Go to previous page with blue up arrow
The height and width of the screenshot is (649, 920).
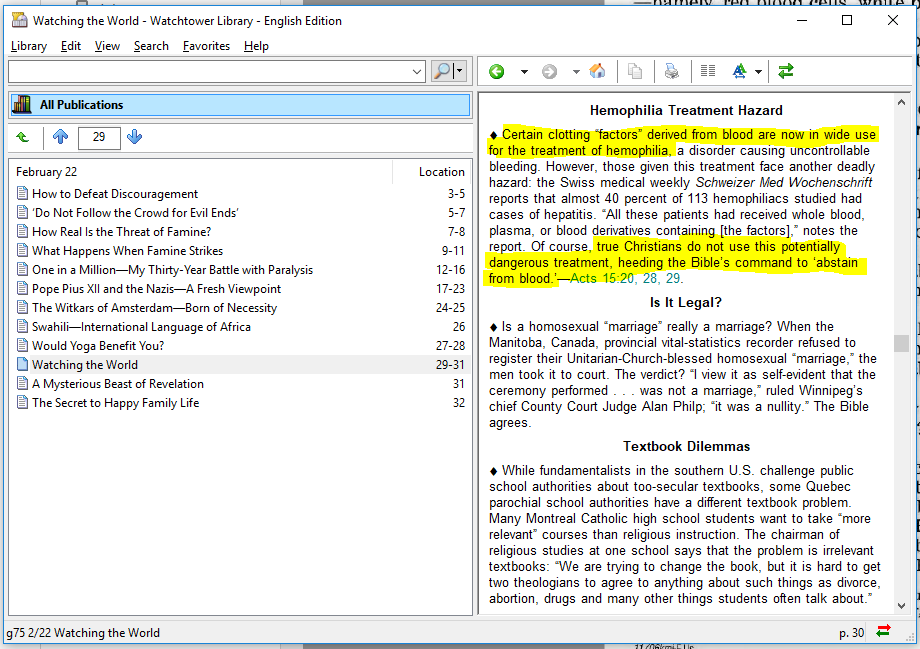(61, 137)
